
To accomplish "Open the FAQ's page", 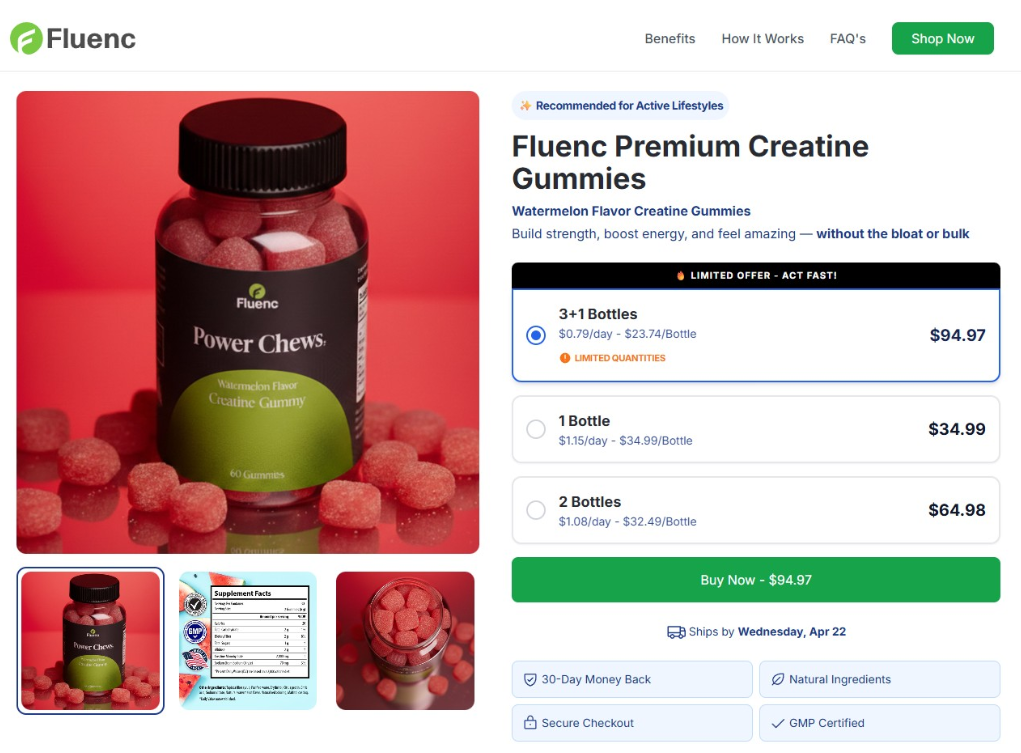I will point(847,38).
